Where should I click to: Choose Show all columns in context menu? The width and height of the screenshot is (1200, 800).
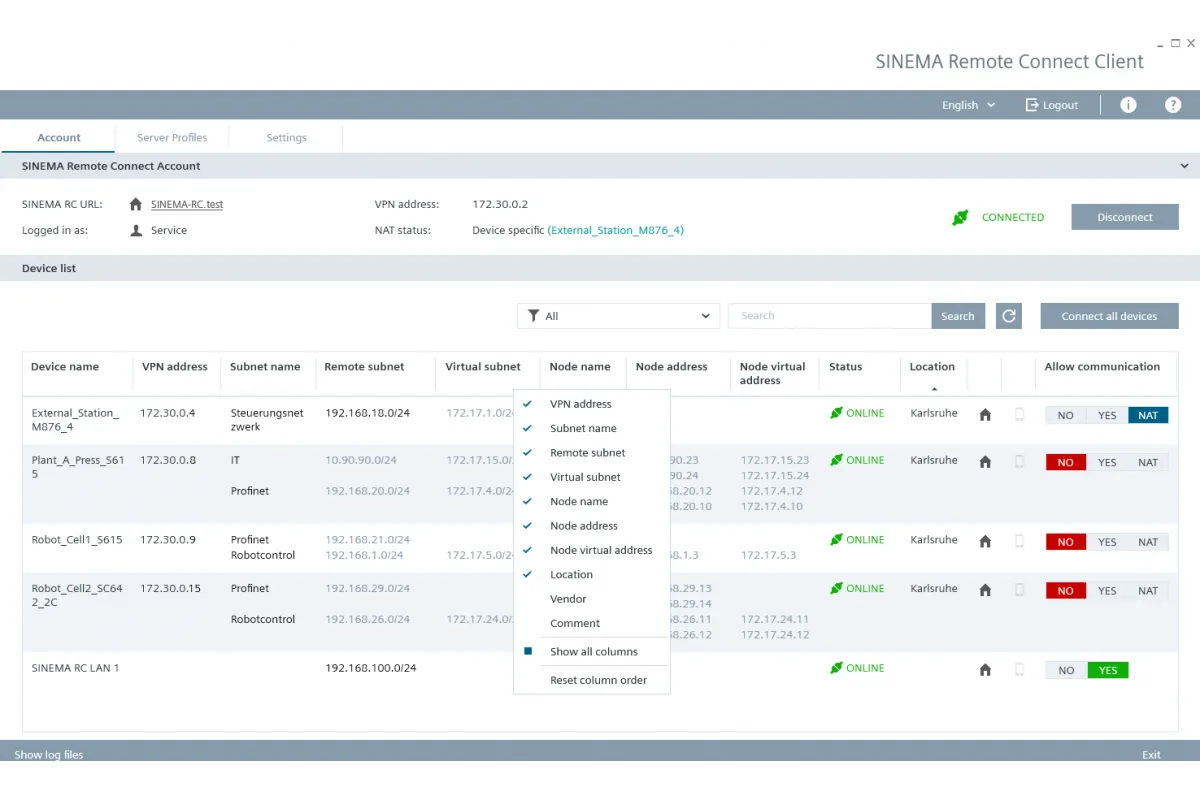(x=592, y=652)
